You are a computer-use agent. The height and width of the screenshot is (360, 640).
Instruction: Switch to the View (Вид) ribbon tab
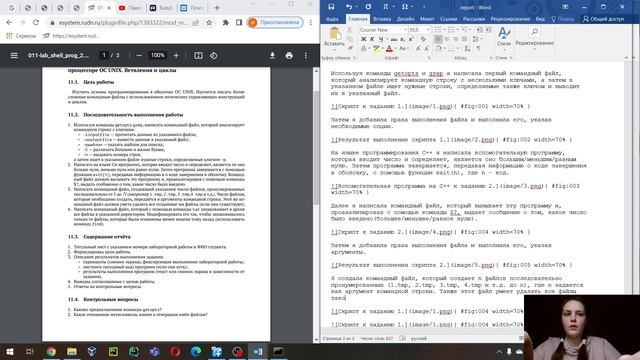pyautogui.click(x=540, y=19)
